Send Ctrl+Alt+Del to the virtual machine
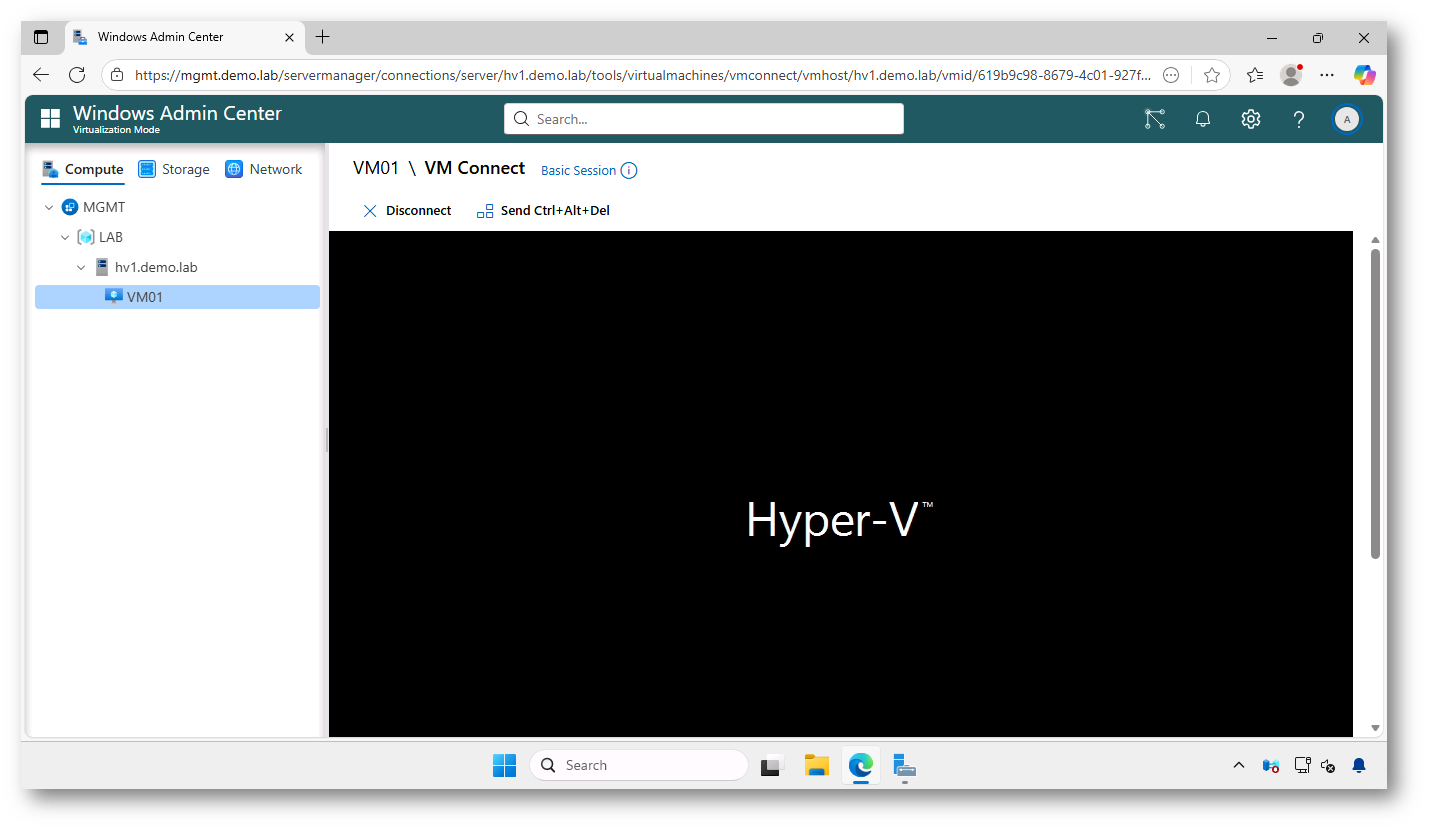Image resolution: width=1429 pixels, height=831 pixels. pyautogui.click(x=556, y=210)
